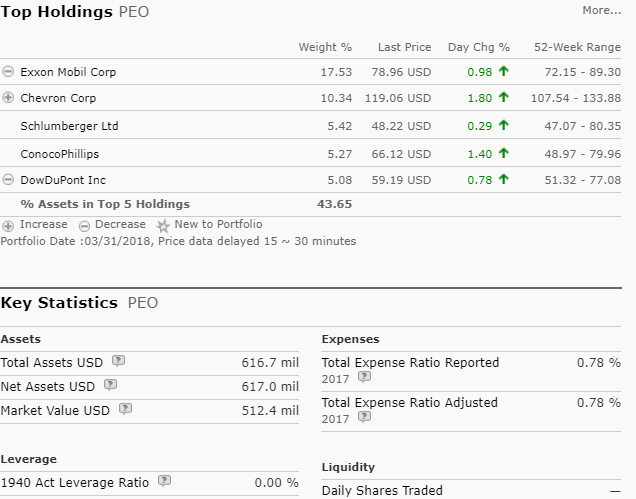Click the 52-Week Range column header

578,47
